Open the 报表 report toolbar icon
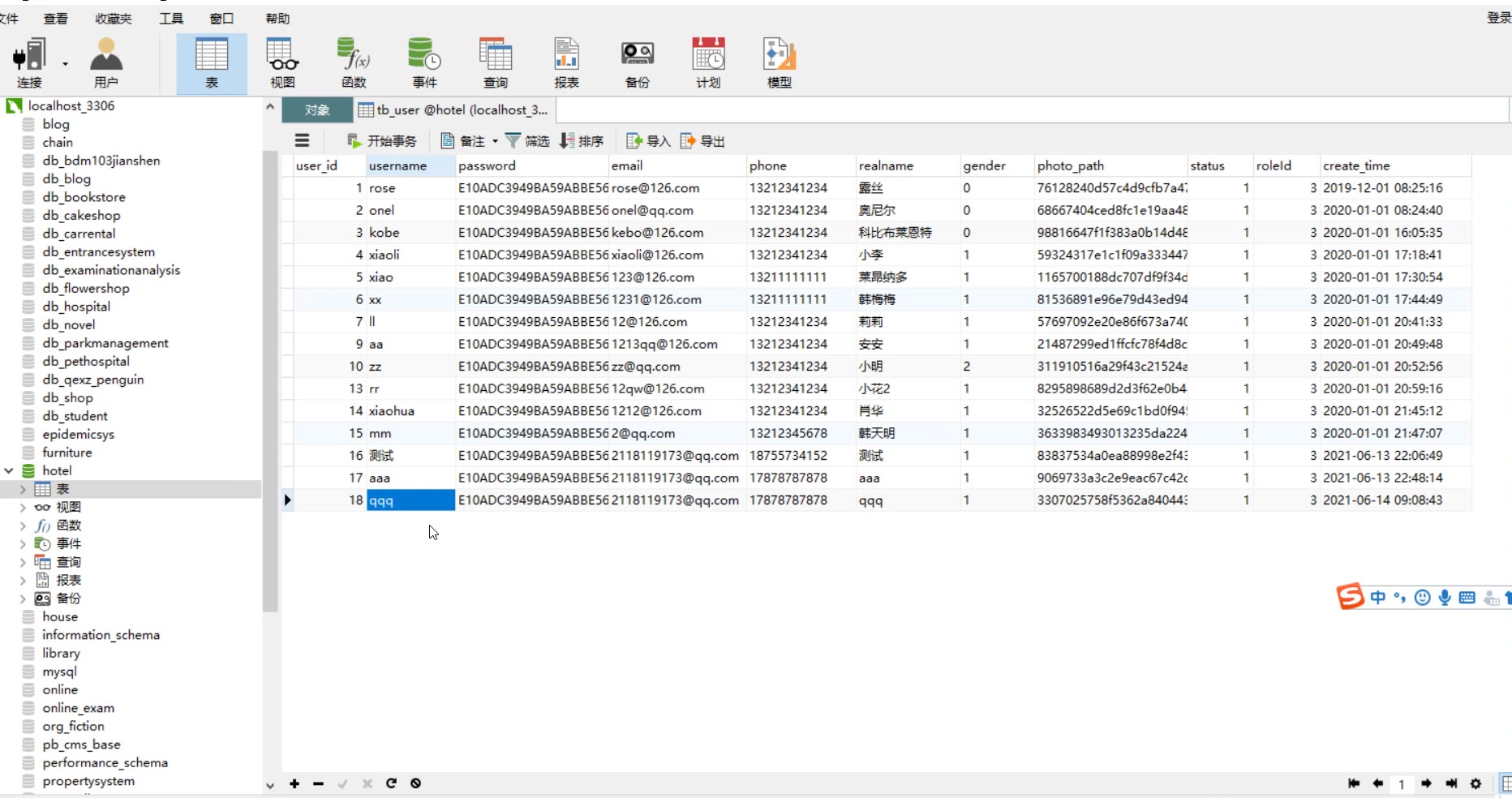Image resolution: width=1512 pixels, height=798 pixels. [566, 63]
